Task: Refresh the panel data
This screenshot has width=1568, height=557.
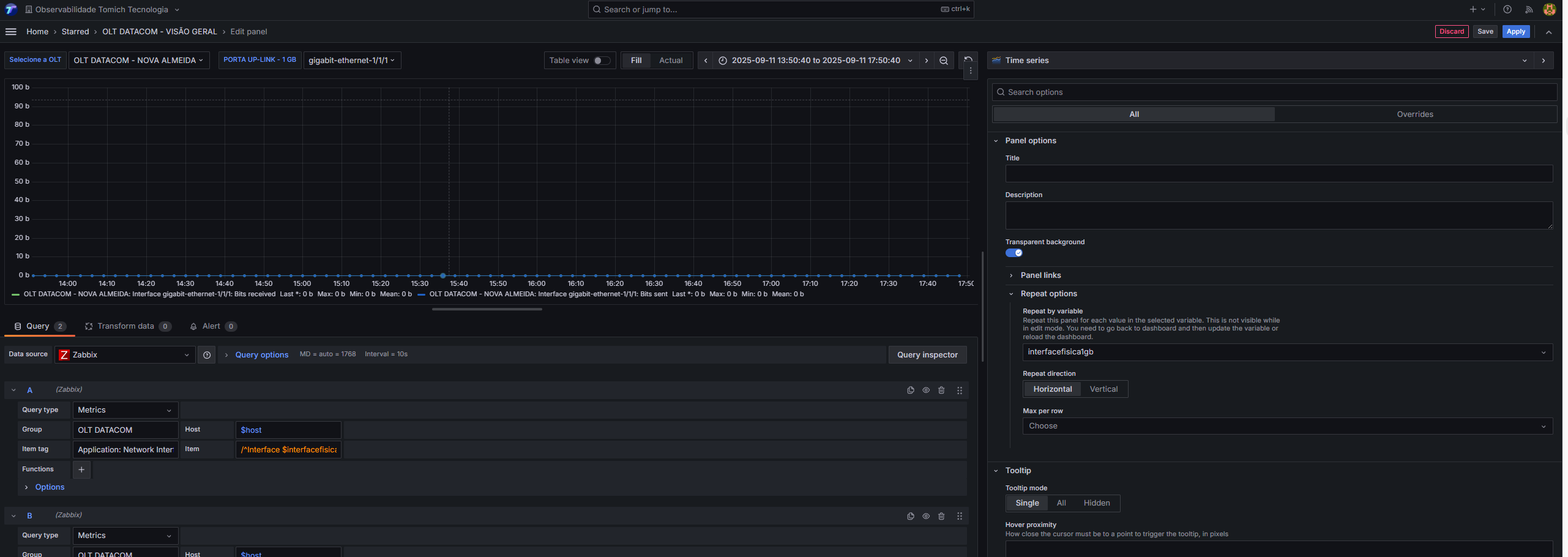Action: tap(968, 60)
